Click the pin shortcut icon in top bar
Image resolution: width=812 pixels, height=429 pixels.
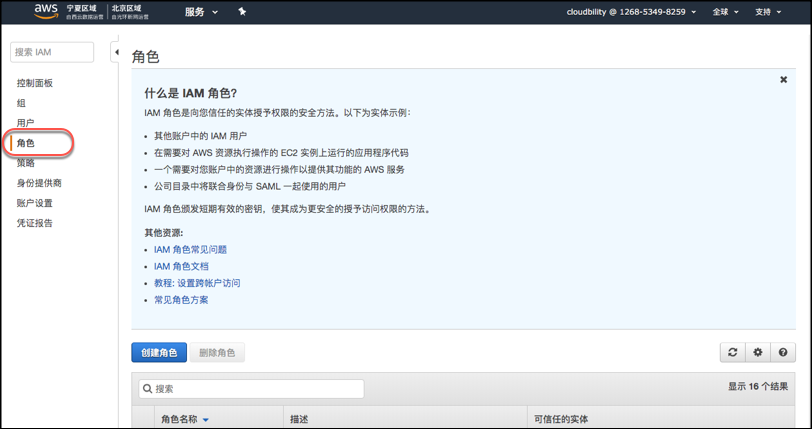point(242,12)
